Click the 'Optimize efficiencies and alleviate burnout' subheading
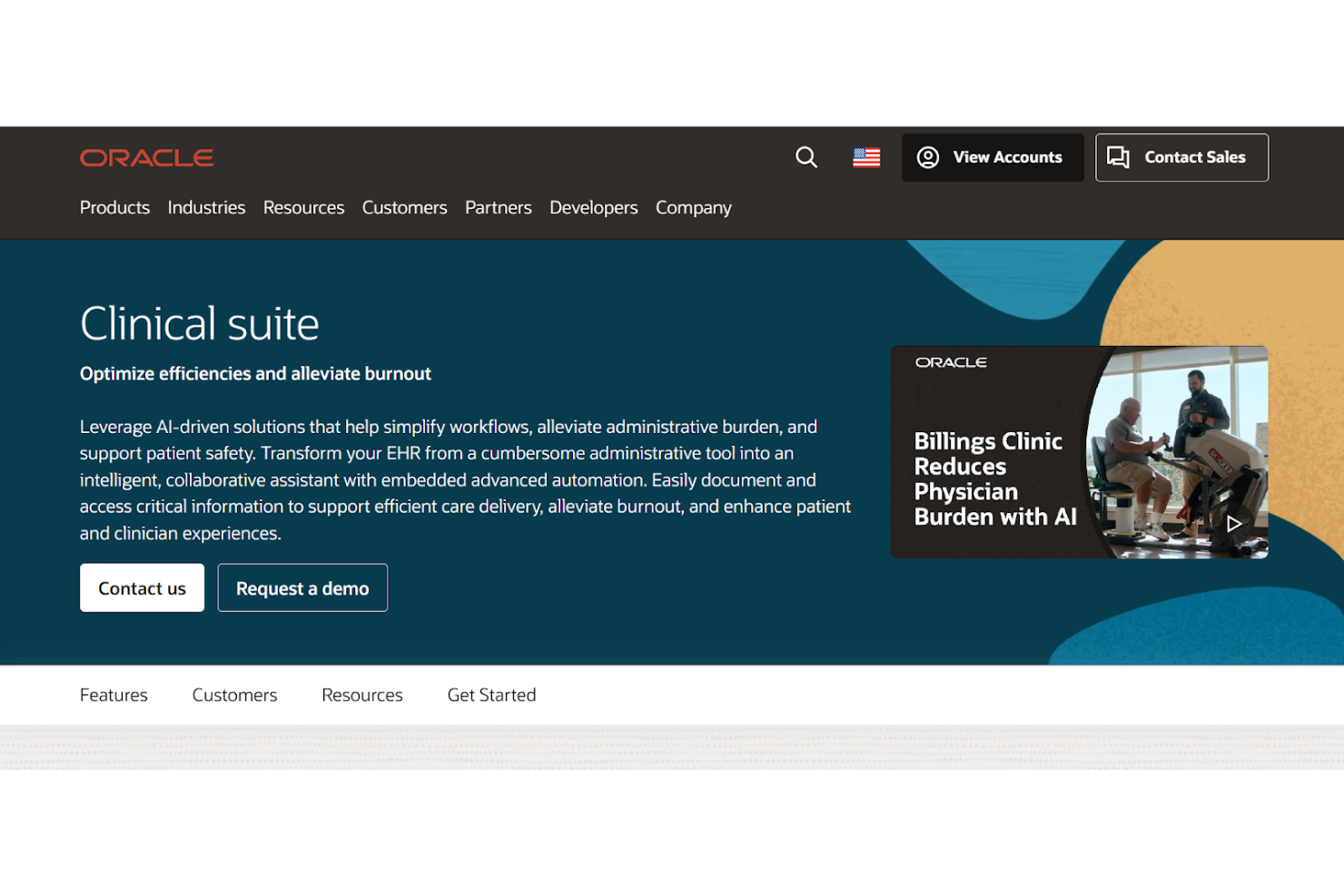 pyautogui.click(x=255, y=374)
